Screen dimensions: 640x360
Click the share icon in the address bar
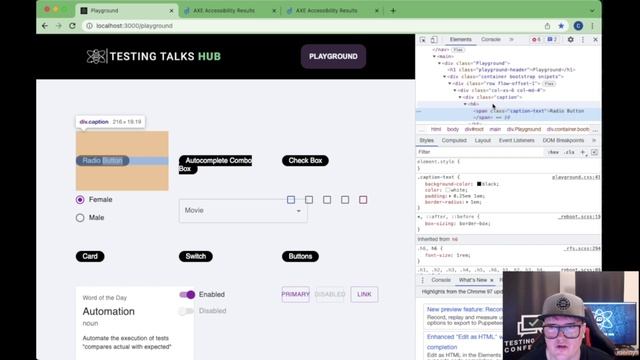coord(547,26)
